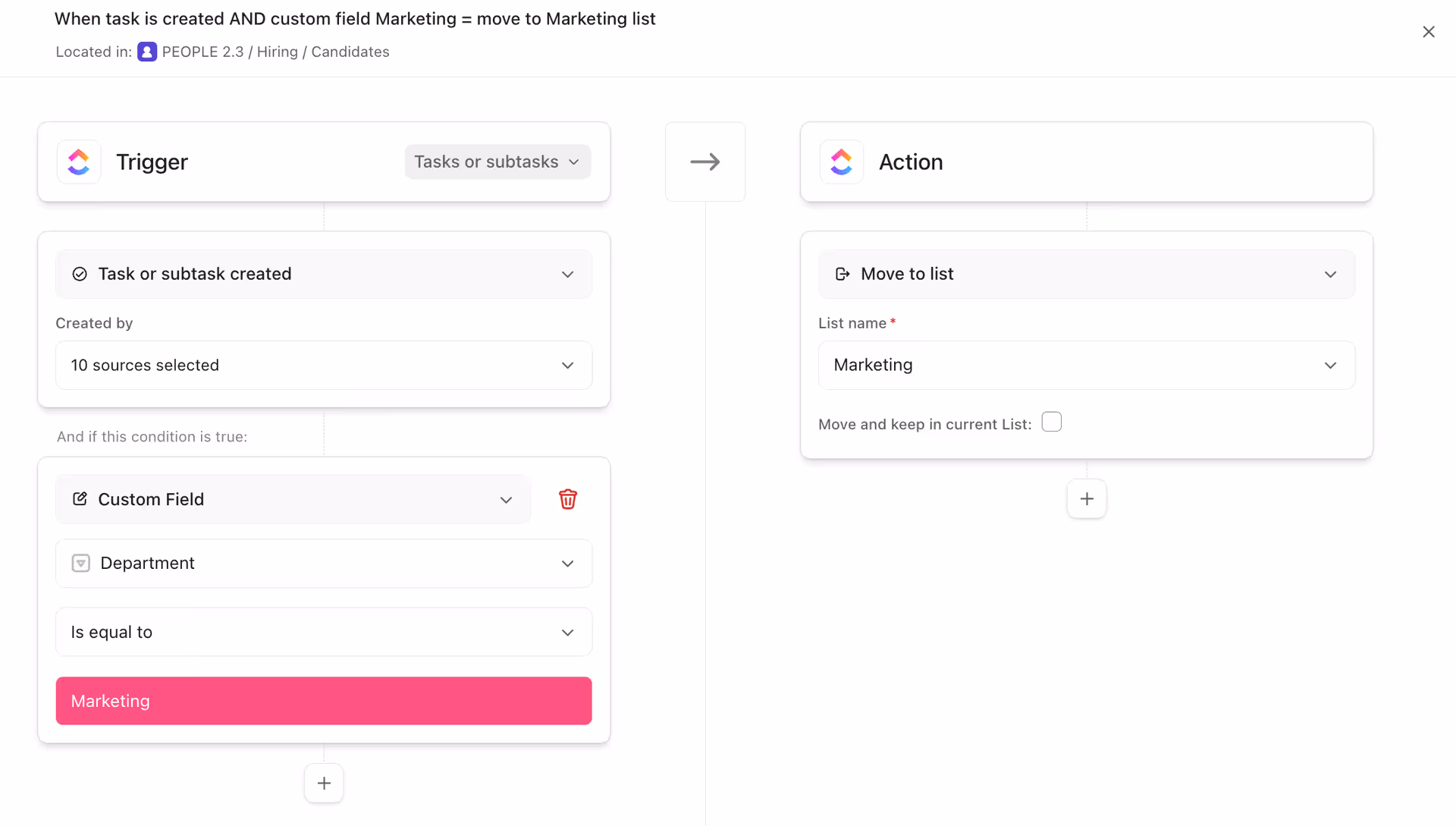Click the ClickUp logo in Action header

tap(841, 162)
